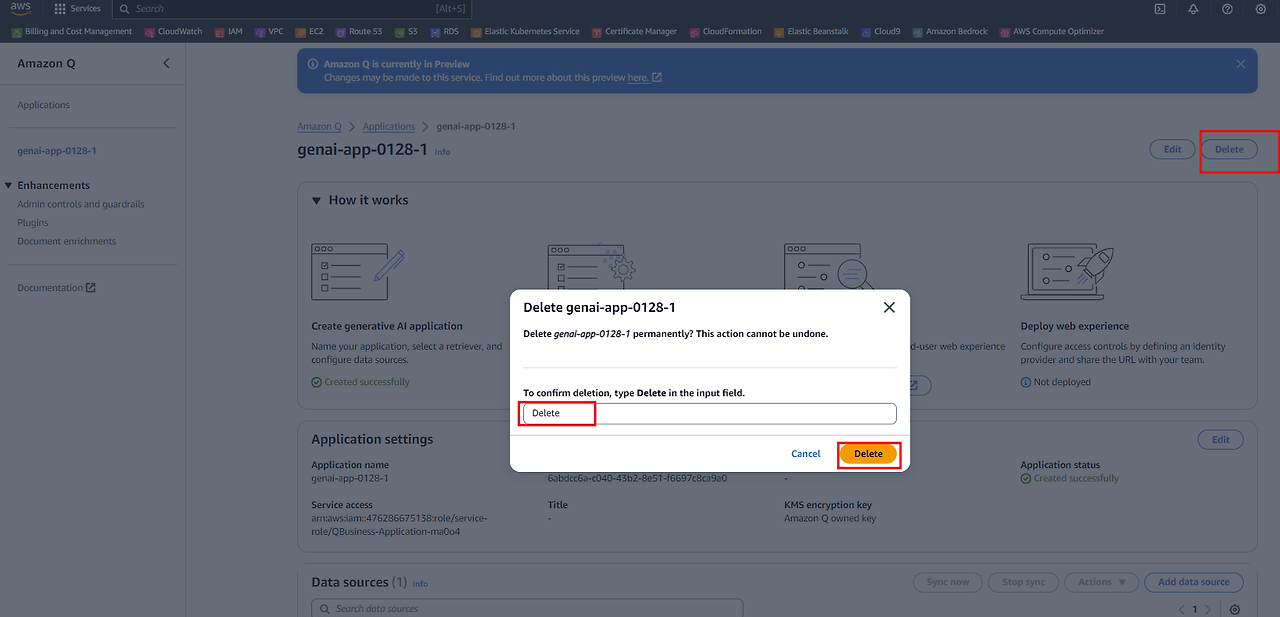Open the VPC shortcut
This screenshot has height=617, width=1280.
pyautogui.click(x=269, y=32)
